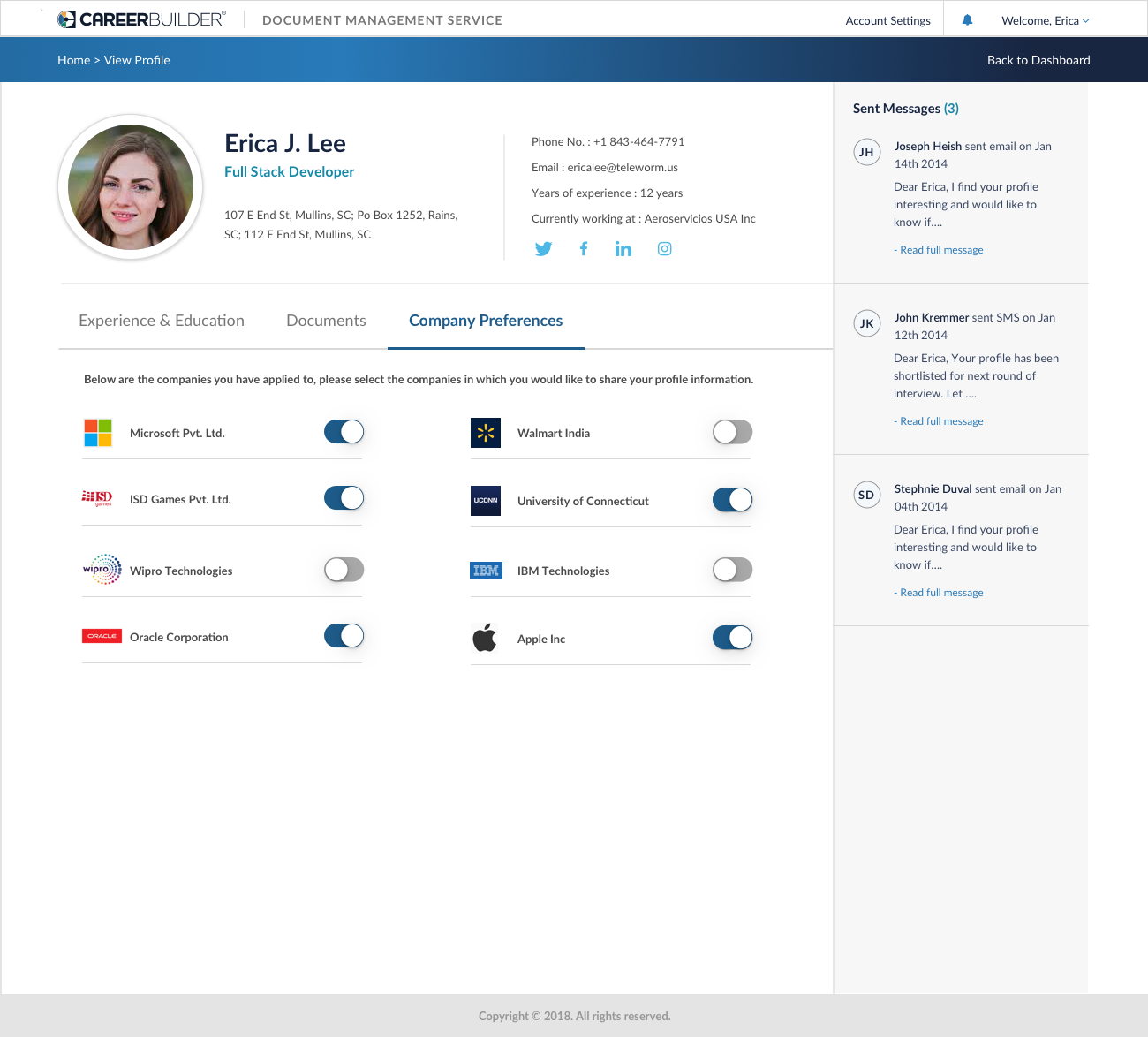Click the IBM logo
This screenshot has width=1148, height=1037.
click(x=486, y=571)
